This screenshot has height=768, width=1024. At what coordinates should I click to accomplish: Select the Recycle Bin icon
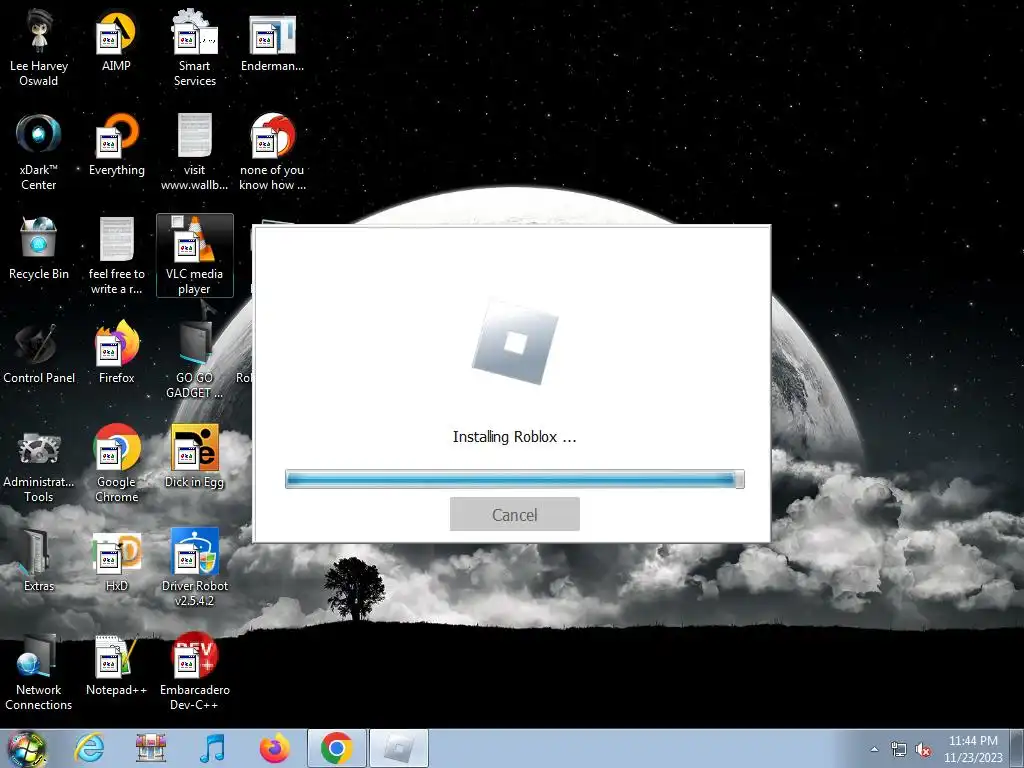point(39,248)
